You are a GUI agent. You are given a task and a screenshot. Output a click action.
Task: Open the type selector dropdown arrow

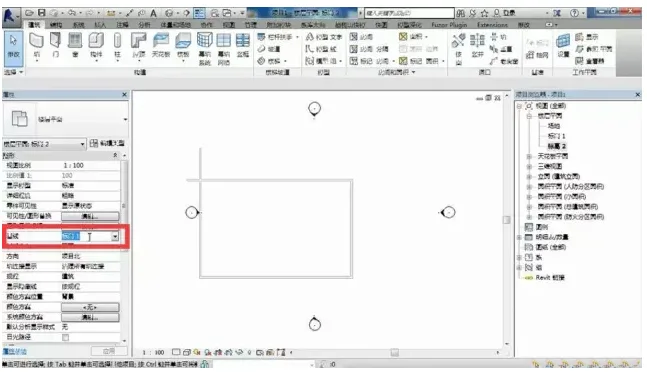pyautogui.click(x=125, y=120)
